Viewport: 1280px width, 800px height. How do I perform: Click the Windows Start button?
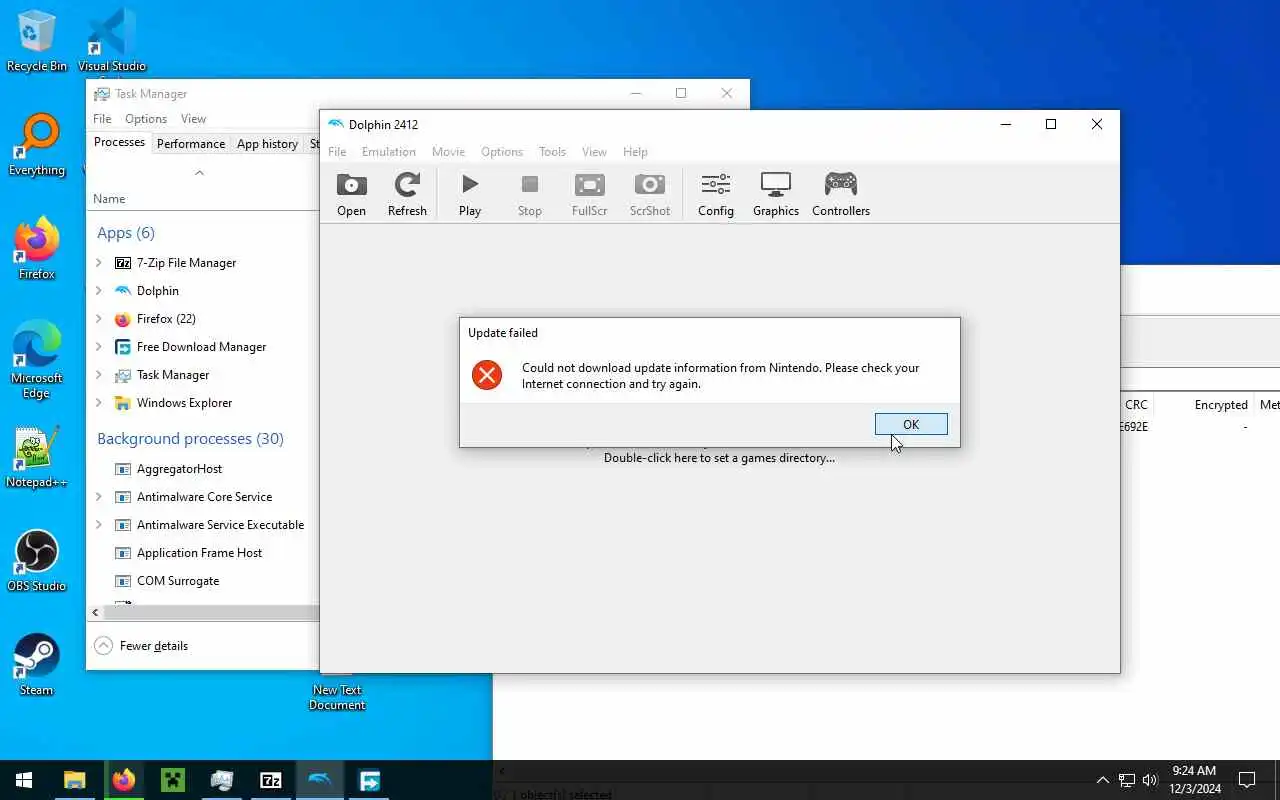coord(24,780)
